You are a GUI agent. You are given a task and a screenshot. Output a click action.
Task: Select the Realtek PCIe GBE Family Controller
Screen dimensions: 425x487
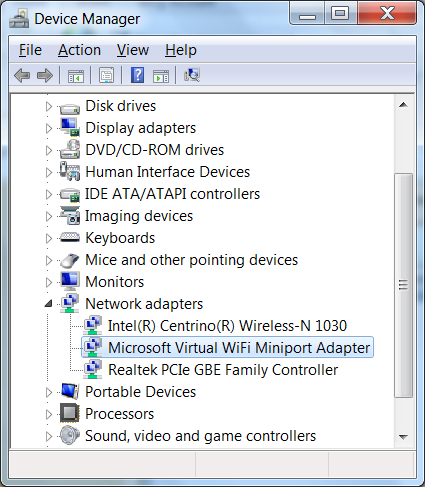pyautogui.click(x=223, y=370)
